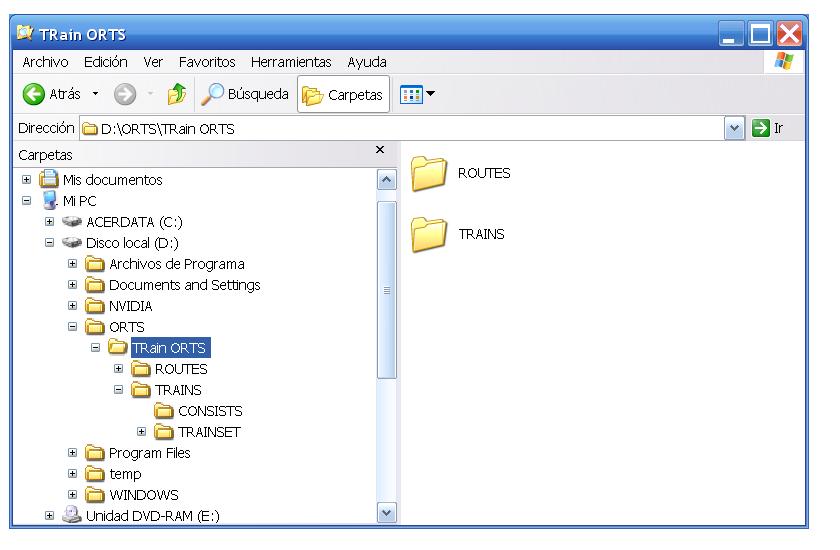Select the TRAINS folder icon in right pane
Screen dimensions: 840x550
point(428,235)
